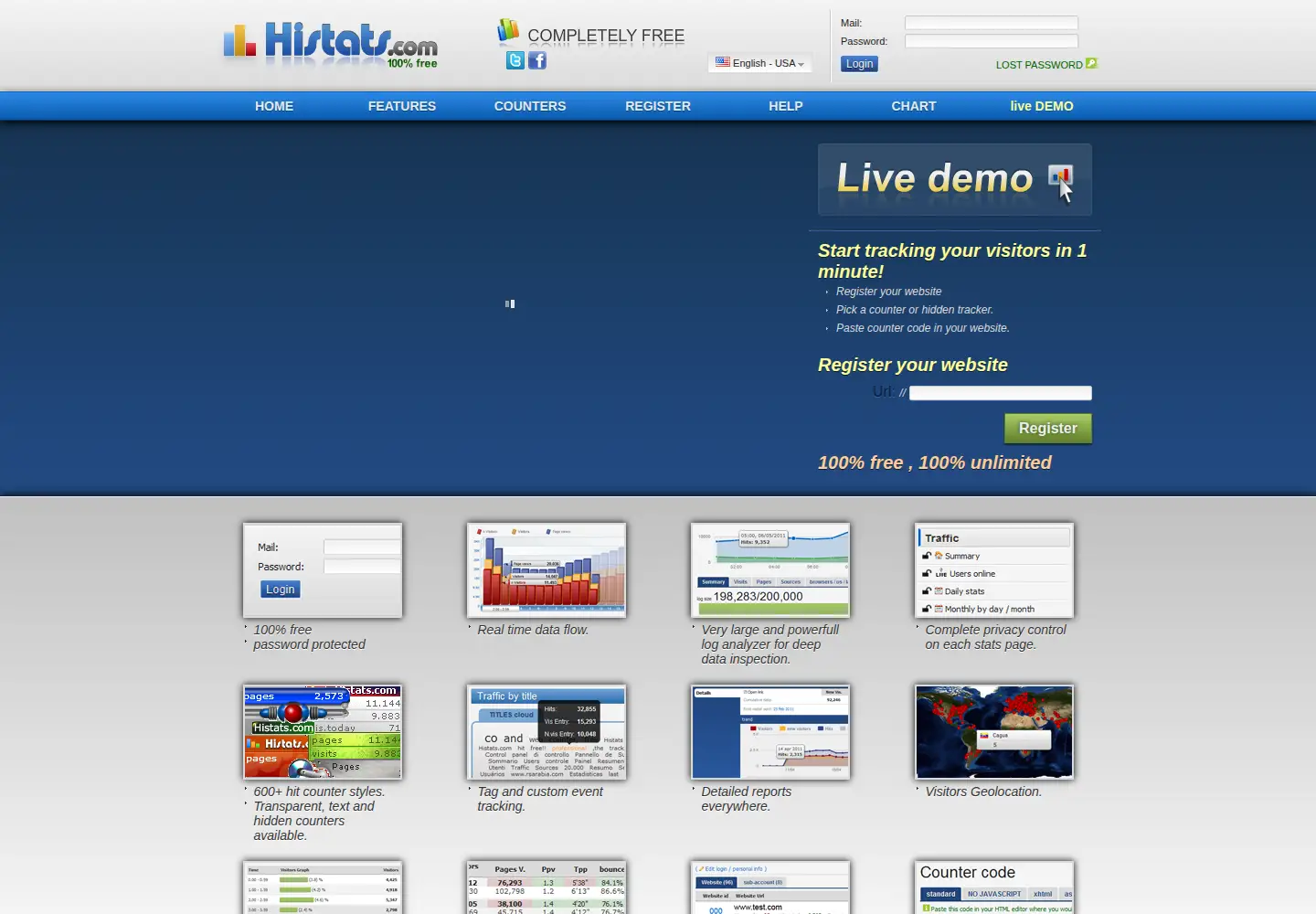Focus the website Url input field
1316x914 pixels.
1001,393
